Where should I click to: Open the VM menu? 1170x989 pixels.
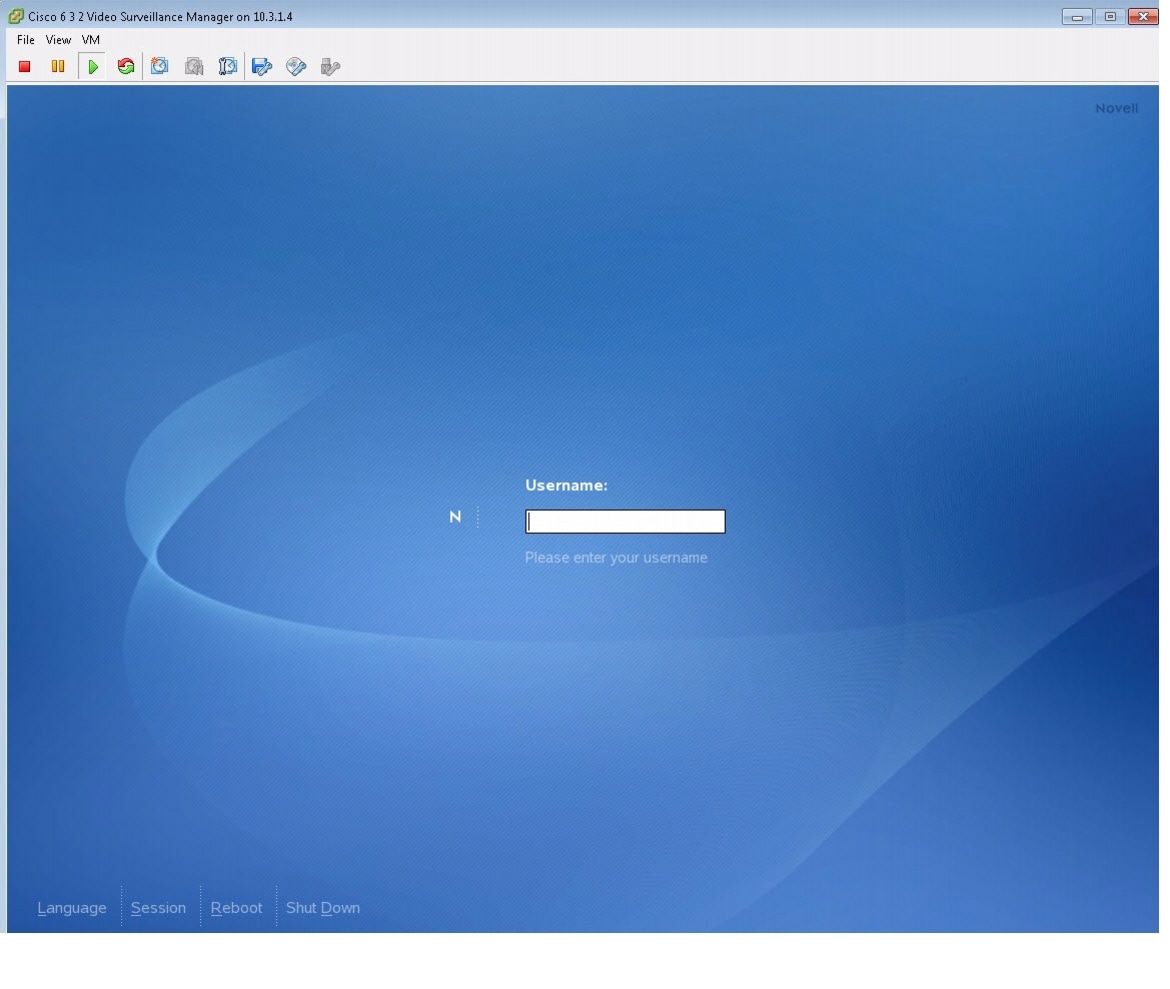point(90,40)
